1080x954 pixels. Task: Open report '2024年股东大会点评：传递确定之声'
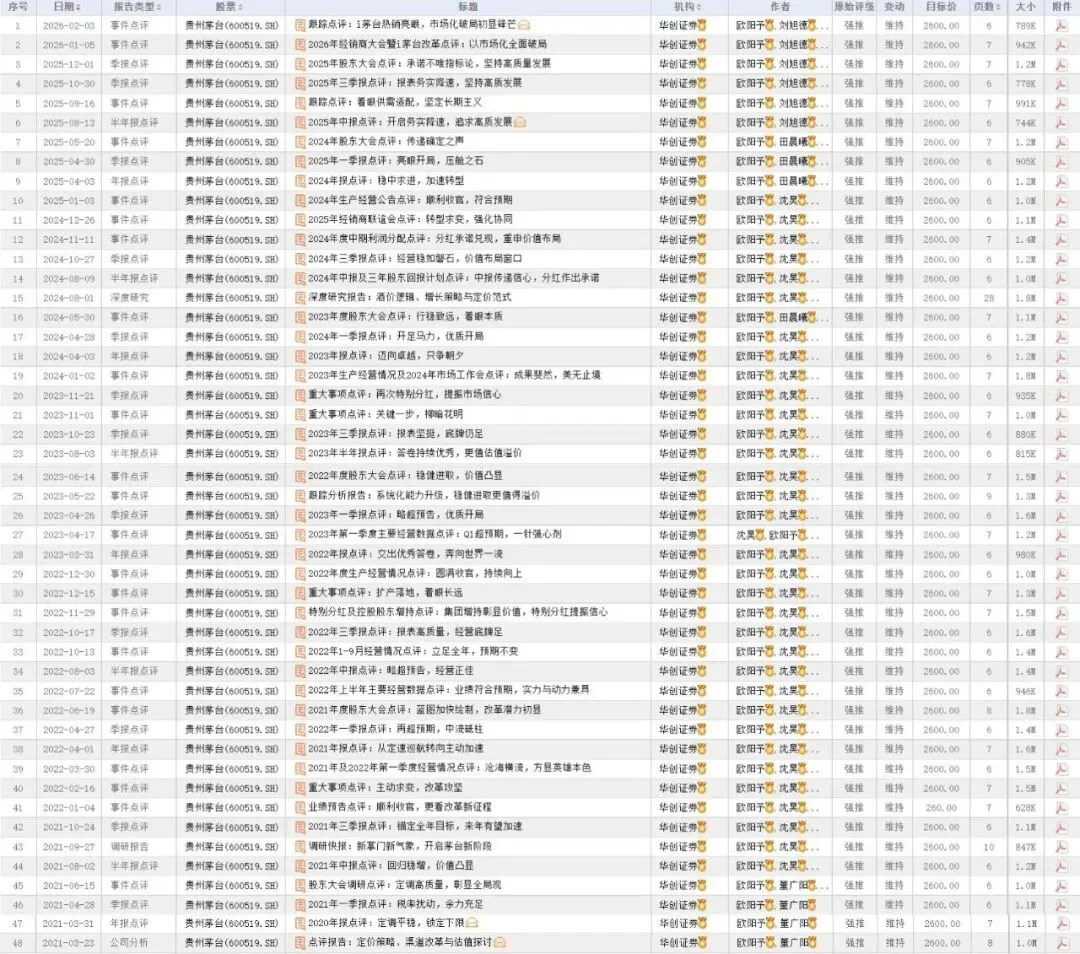pos(386,142)
